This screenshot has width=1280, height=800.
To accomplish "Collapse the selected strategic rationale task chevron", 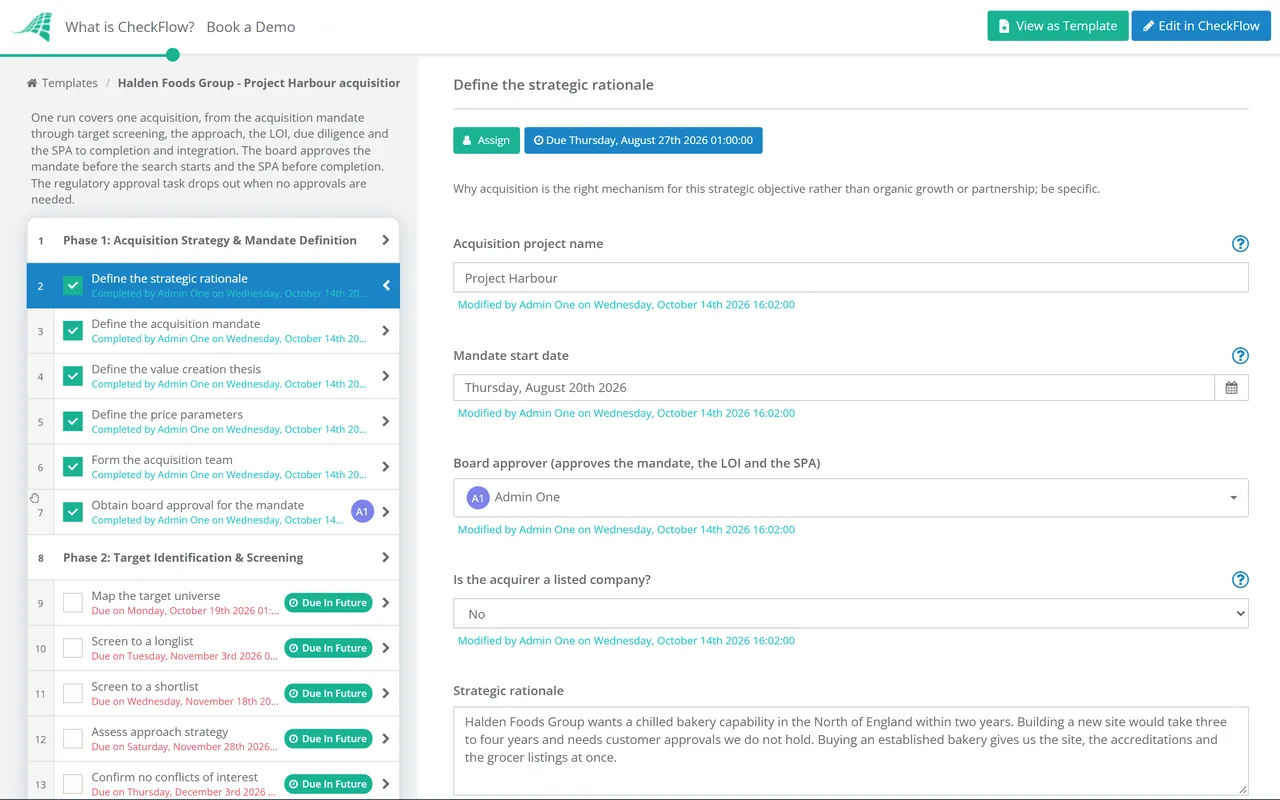I will point(386,286).
